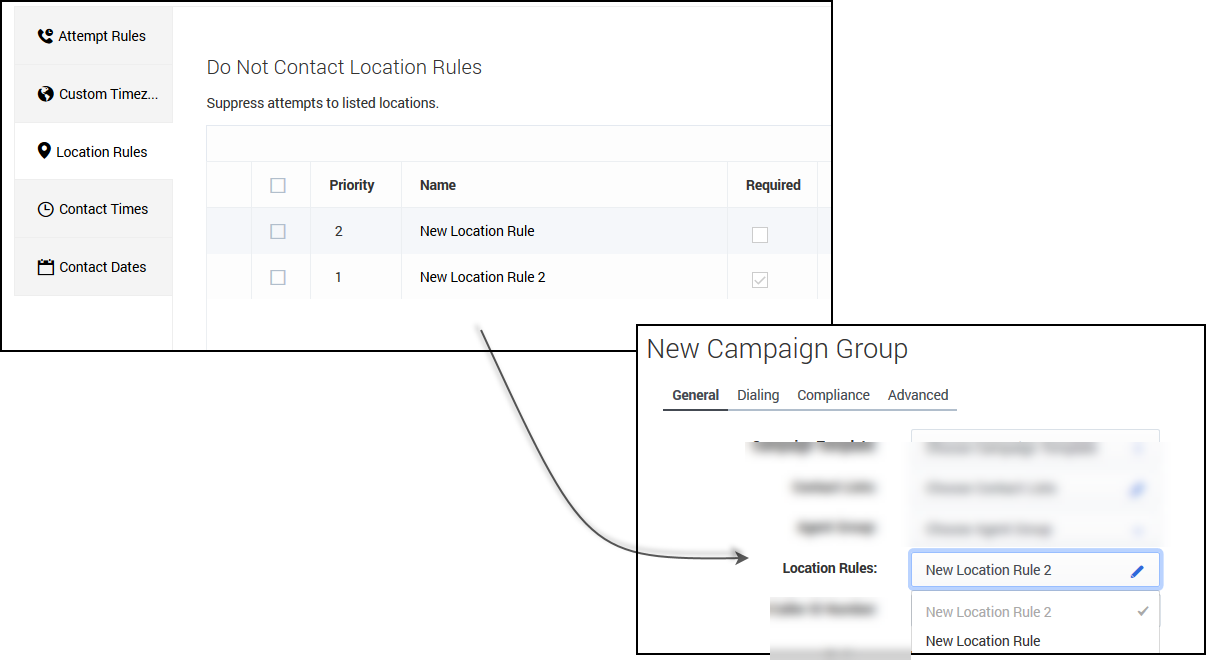Click the Location Rules pin icon

coord(44,151)
